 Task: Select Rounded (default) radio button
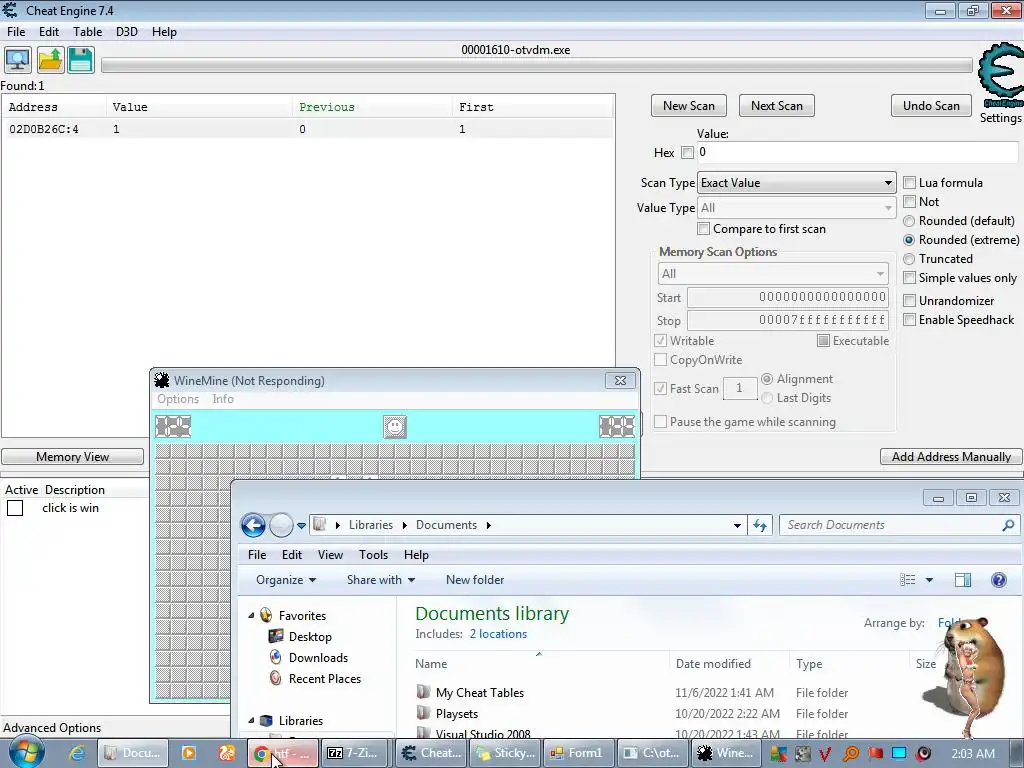pyautogui.click(x=909, y=221)
